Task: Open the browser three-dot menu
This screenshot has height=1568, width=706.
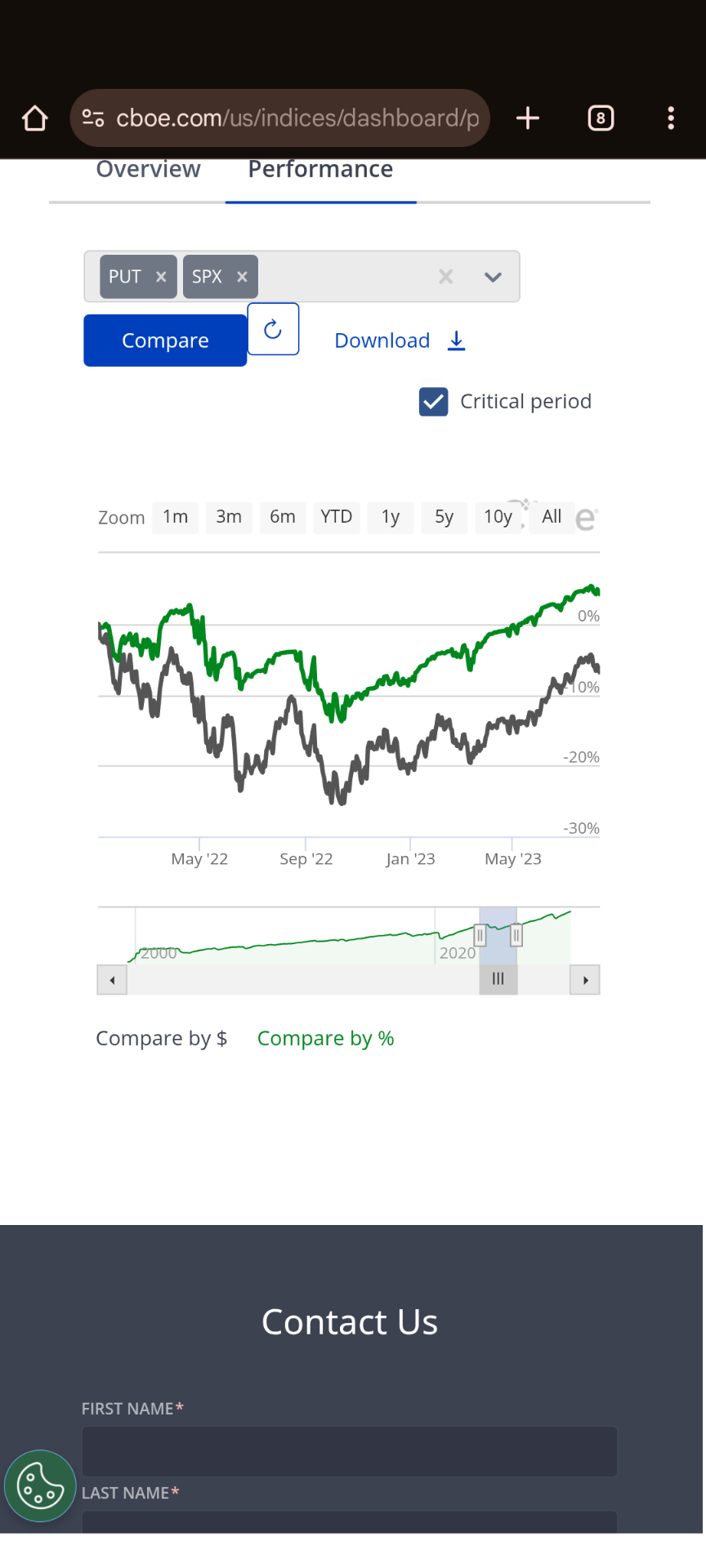Action: 671,118
